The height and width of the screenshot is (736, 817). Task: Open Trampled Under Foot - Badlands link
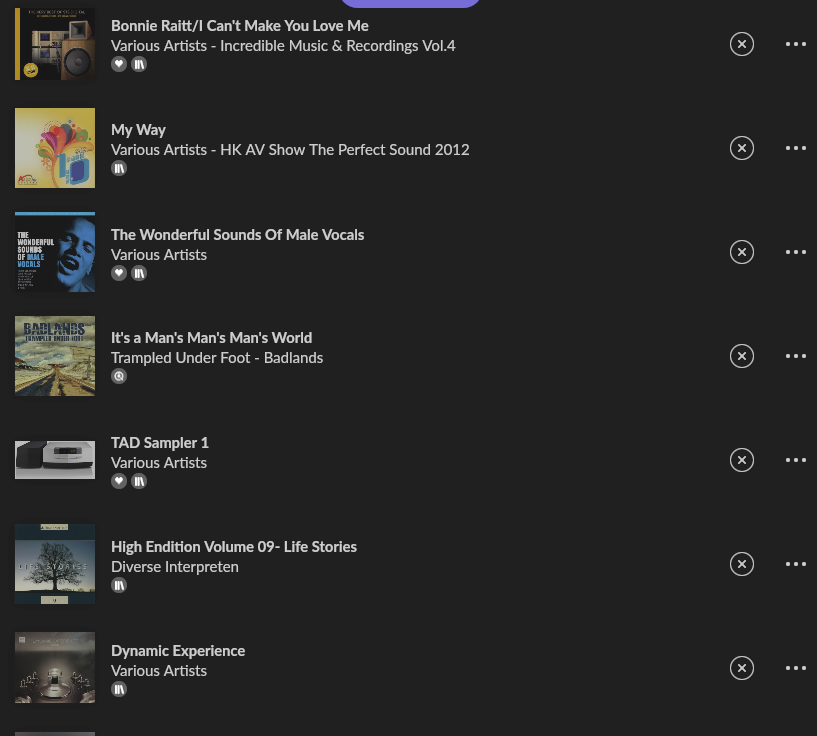tap(217, 358)
